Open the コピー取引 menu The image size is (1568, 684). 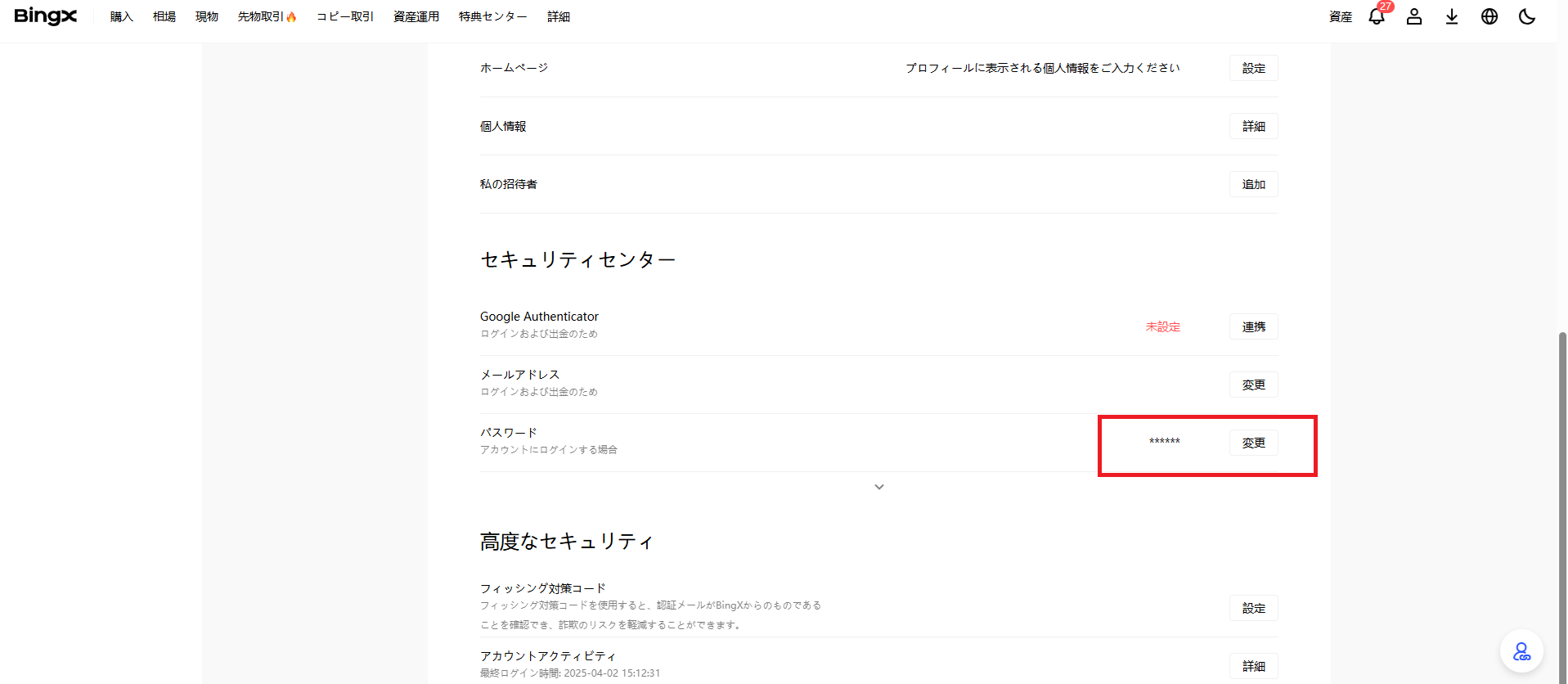[345, 17]
